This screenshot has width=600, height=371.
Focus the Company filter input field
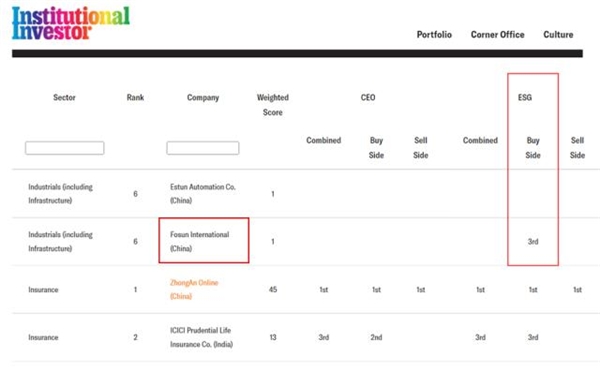click(x=203, y=148)
